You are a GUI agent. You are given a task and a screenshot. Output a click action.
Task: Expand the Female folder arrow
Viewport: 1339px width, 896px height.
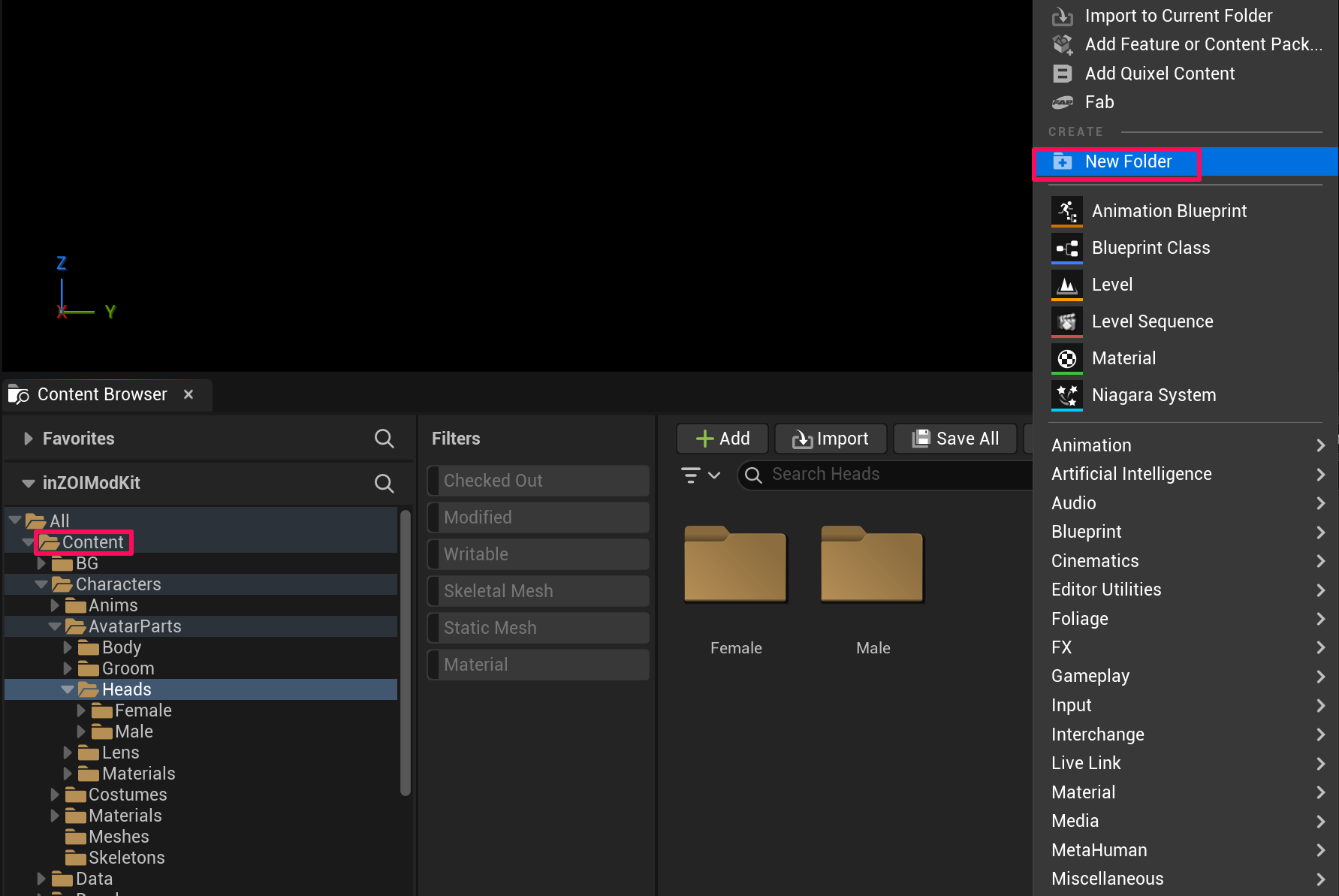82,710
